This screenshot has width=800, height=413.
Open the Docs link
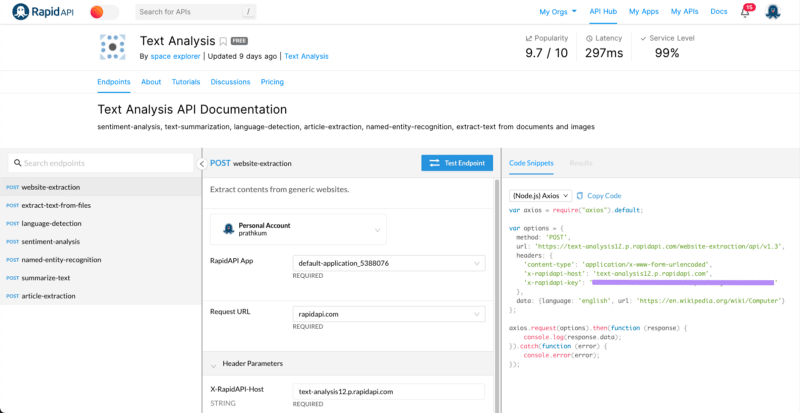tap(719, 11)
